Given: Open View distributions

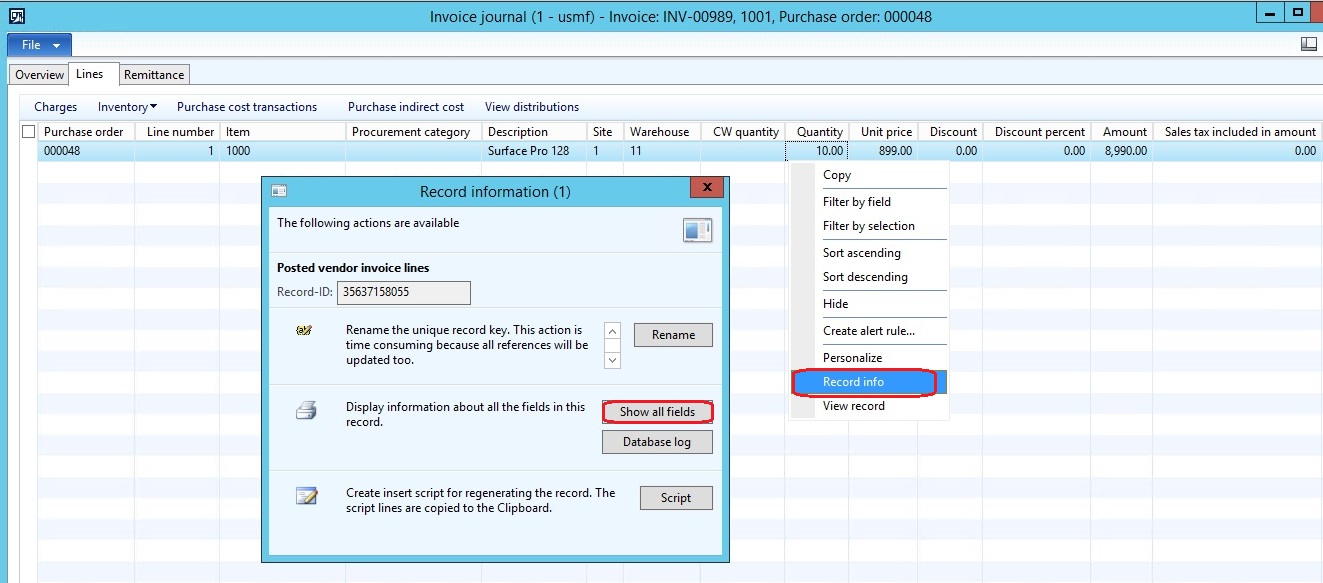Looking at the screenshot, I should point(532,107).
